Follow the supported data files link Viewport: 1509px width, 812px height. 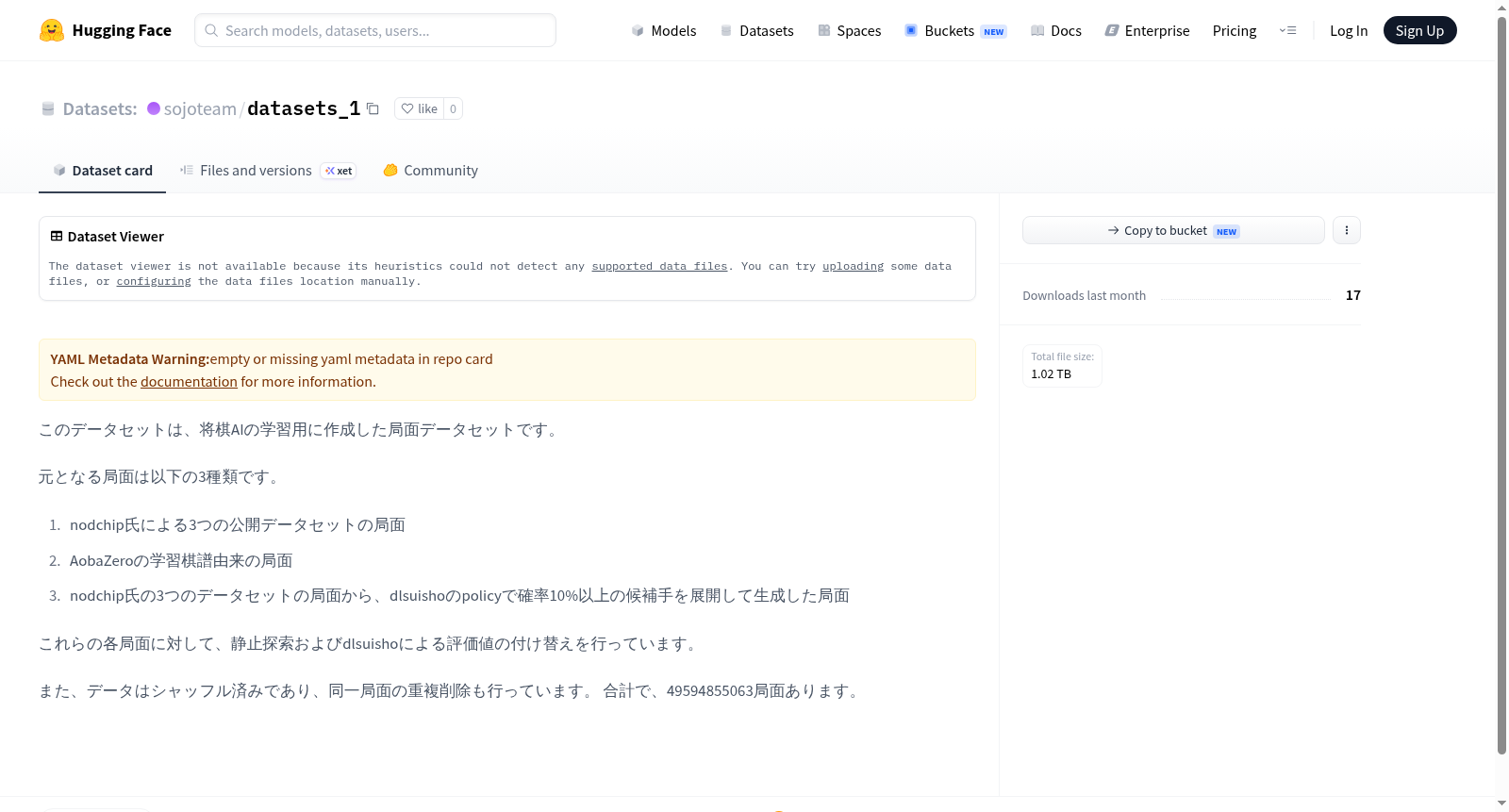(x=659, y=266)
